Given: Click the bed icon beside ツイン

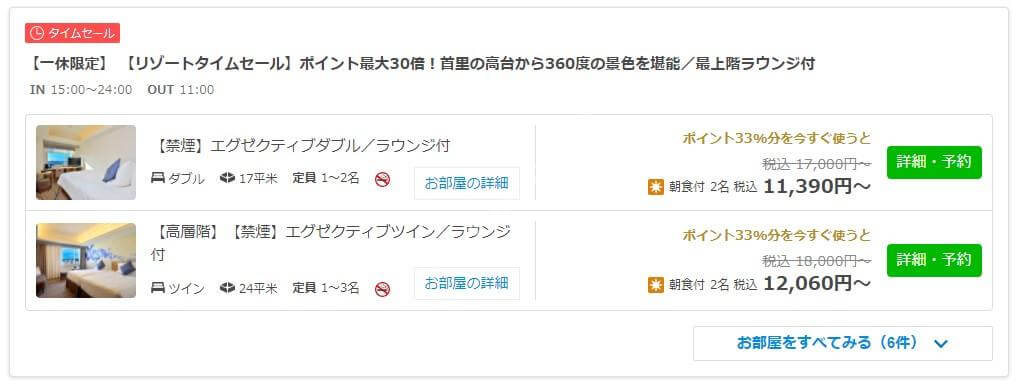Looking at the screenshot, I should [158, 288].
